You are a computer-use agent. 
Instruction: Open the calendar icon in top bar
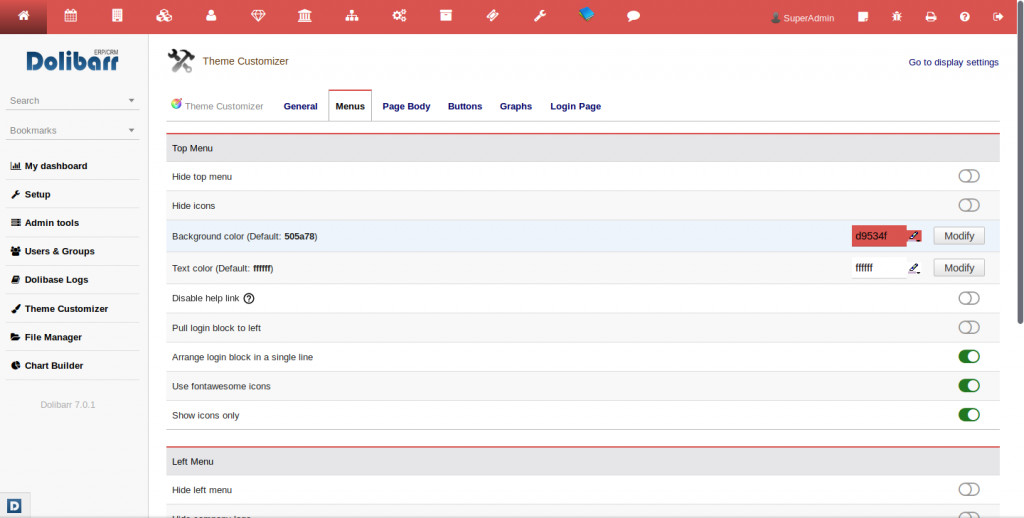(x=70, y=16)
